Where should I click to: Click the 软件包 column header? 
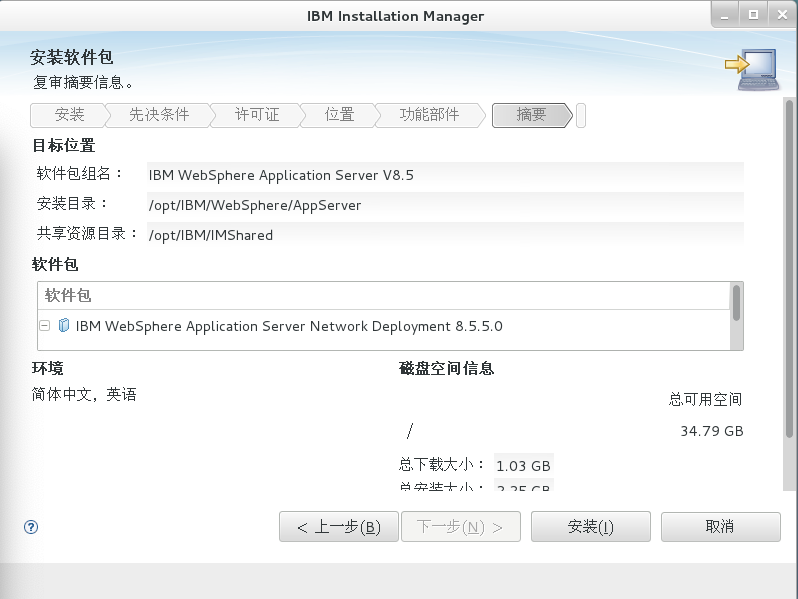coord(384,296)
